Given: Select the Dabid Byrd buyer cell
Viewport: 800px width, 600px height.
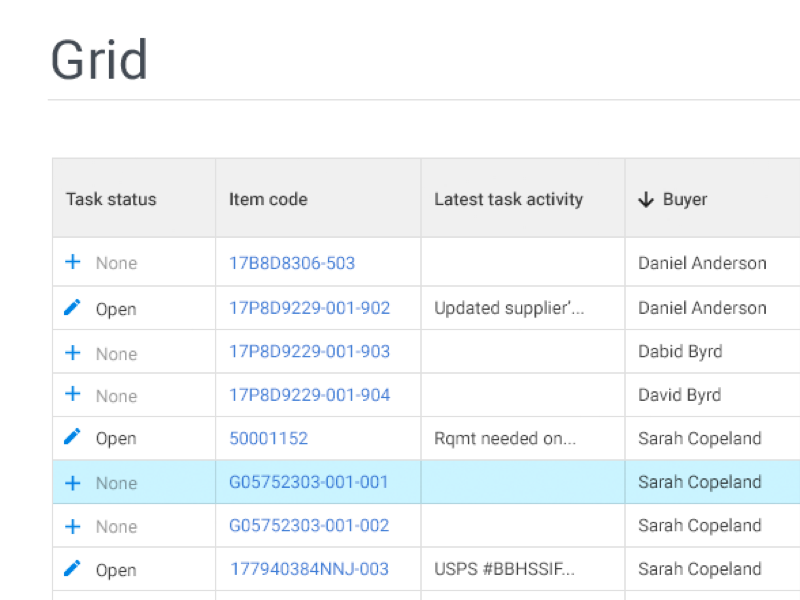Looking at the screenshot, I should [680, 352].
